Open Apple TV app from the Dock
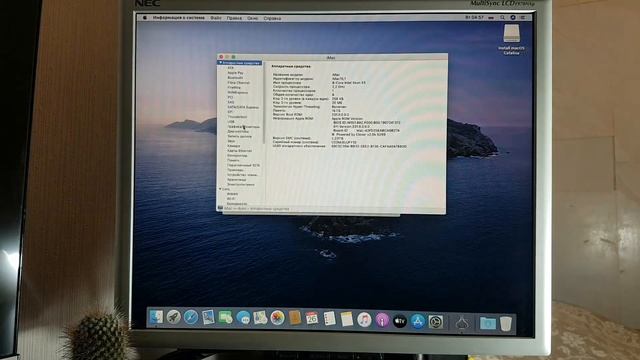 point(400,321)
